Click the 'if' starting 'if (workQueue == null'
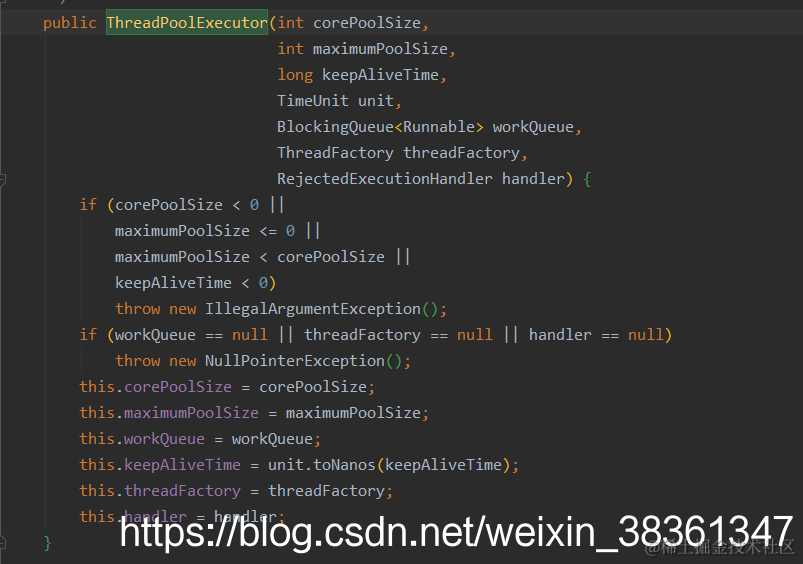This screenshot has width=803, height=564. click(x=88, y=335)
